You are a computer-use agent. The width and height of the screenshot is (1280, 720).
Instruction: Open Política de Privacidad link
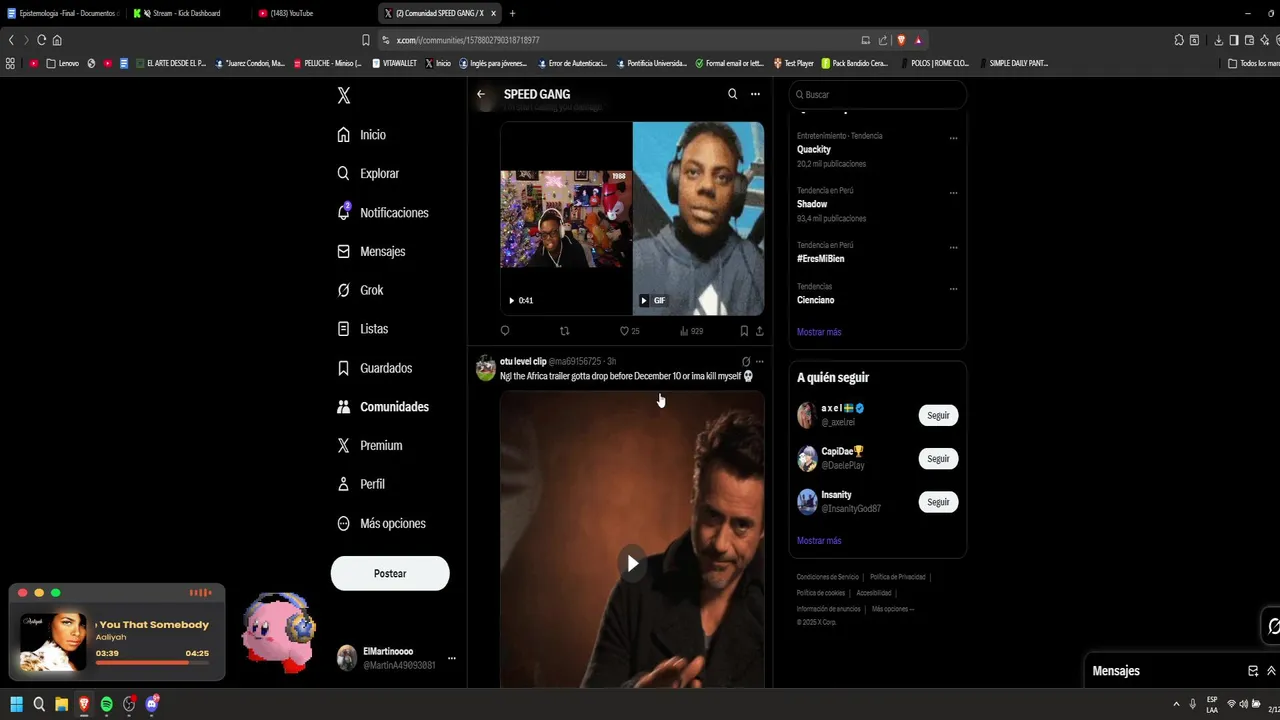(897, 577)
